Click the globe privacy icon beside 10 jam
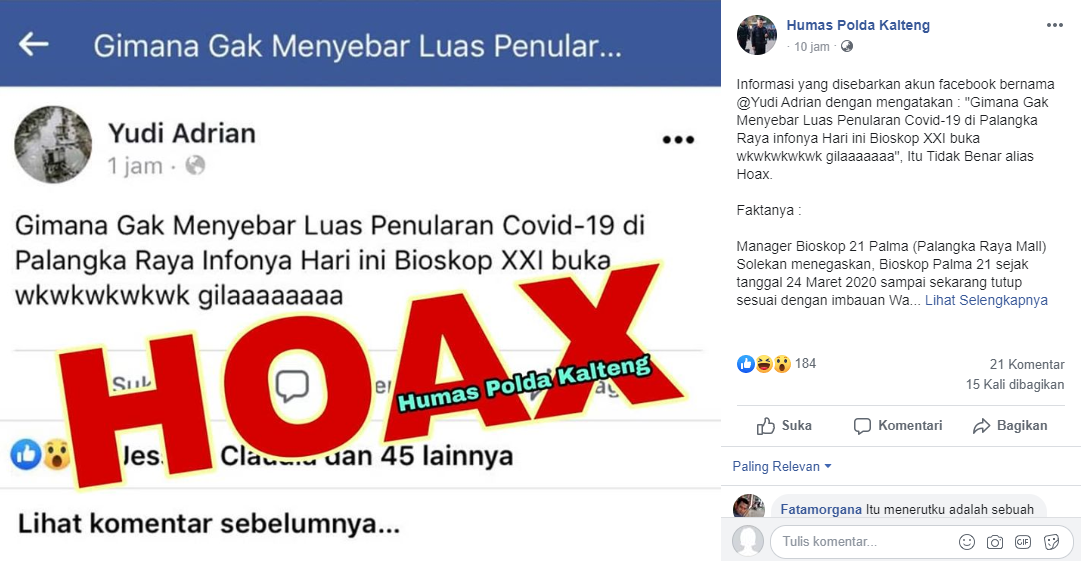1081x561 pixels. coord(847,46)
